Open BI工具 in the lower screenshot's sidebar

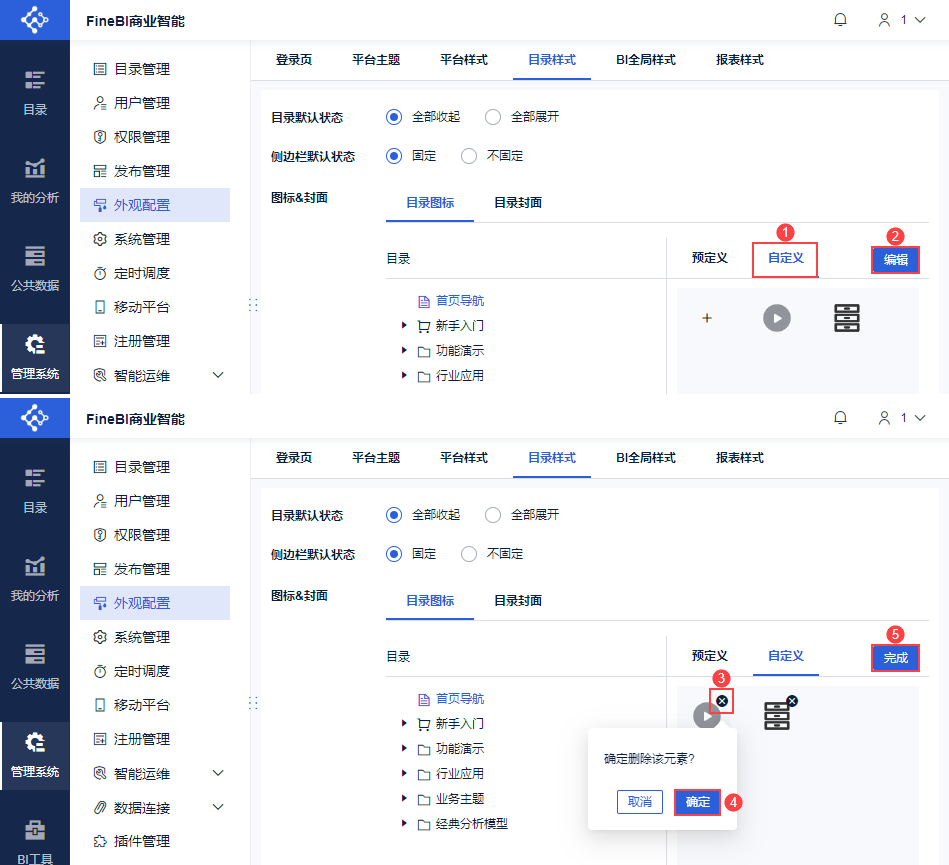tap(34, 842)
